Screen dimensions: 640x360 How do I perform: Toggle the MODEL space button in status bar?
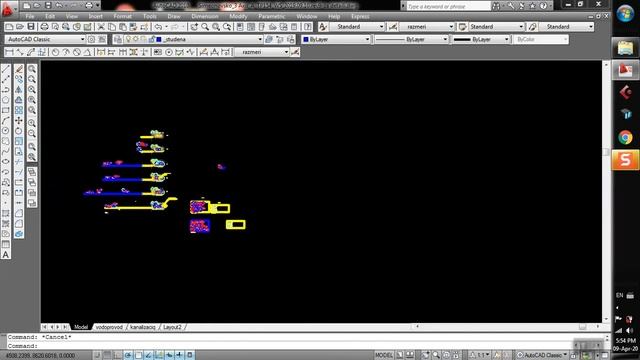[384, 355]
